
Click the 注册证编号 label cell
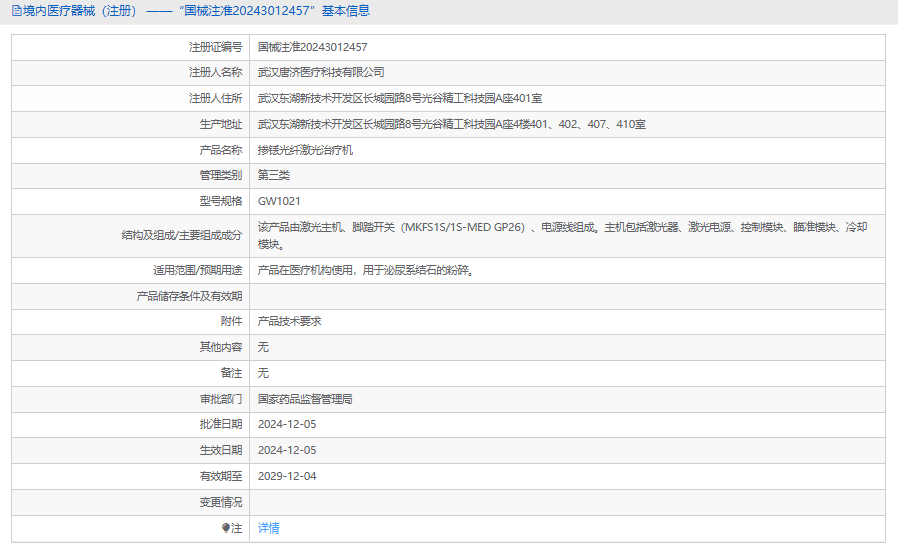pyautogui.click(x=131, y=47)
